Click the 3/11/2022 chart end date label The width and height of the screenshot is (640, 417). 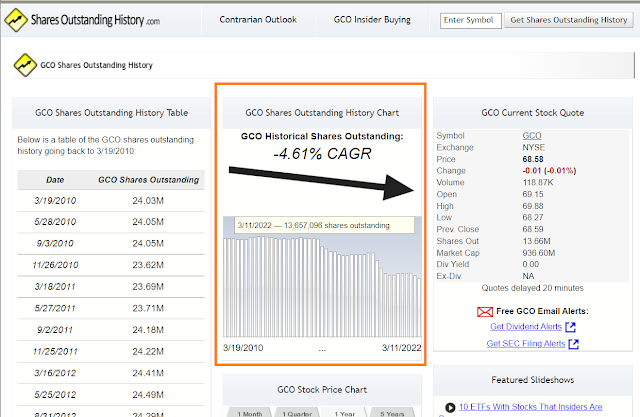coord(401,348)
